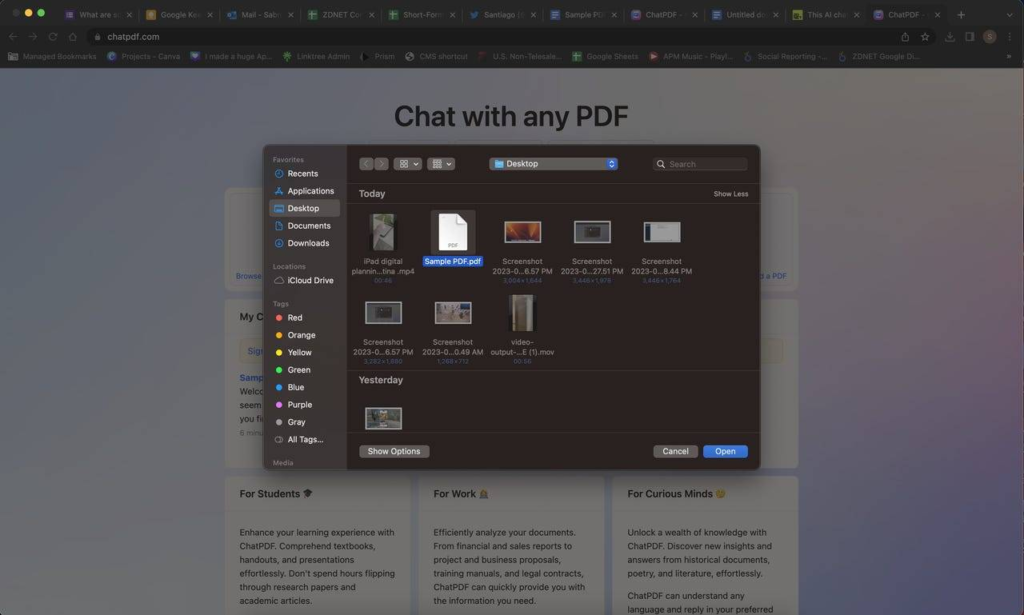Open Recents in the sidebar
The height and width of the screenshot is (615, 1024).
[302, 174]
